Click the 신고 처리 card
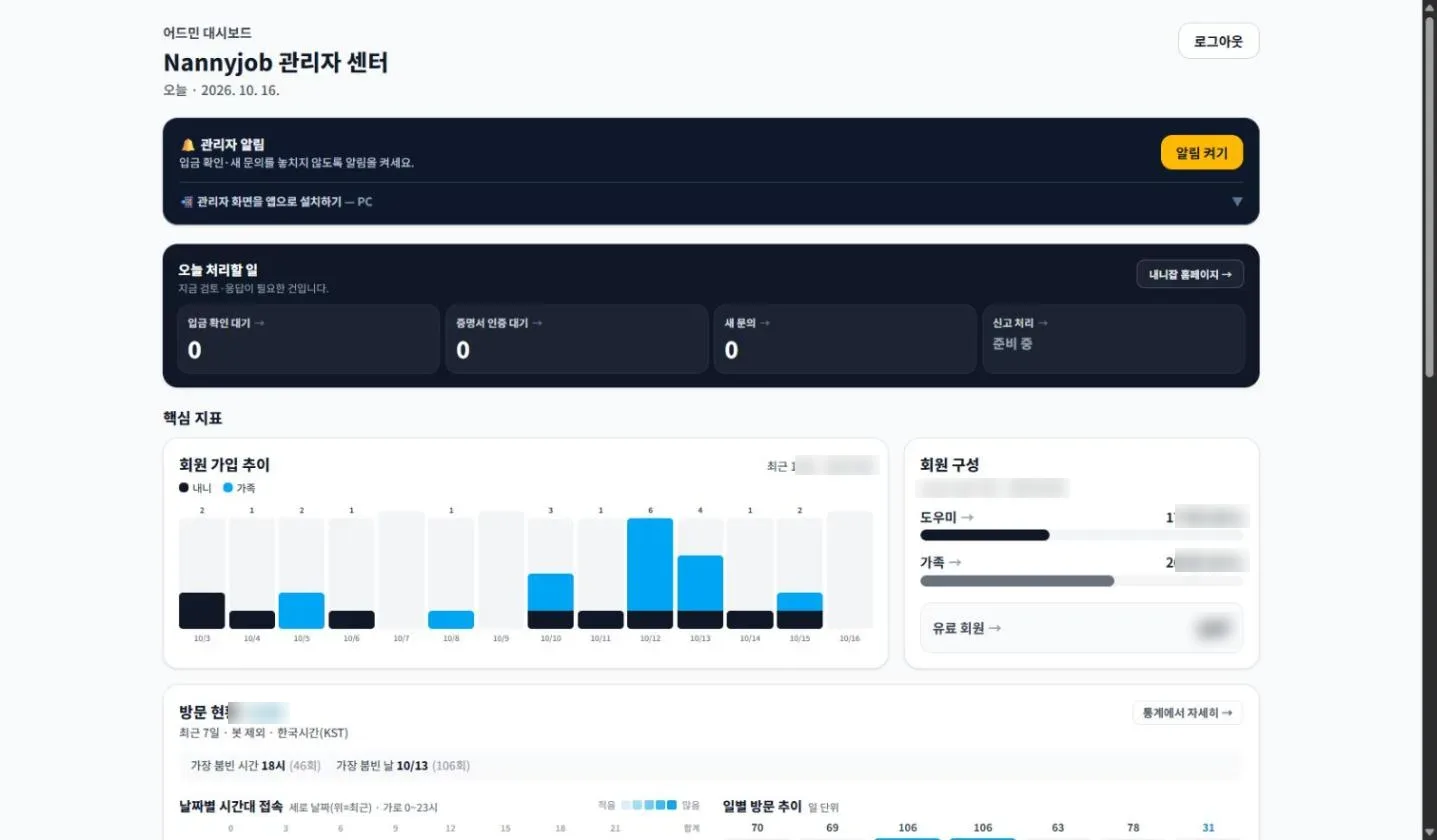The height and width of the screenshot is (840, 1437). pos(1113,339)
